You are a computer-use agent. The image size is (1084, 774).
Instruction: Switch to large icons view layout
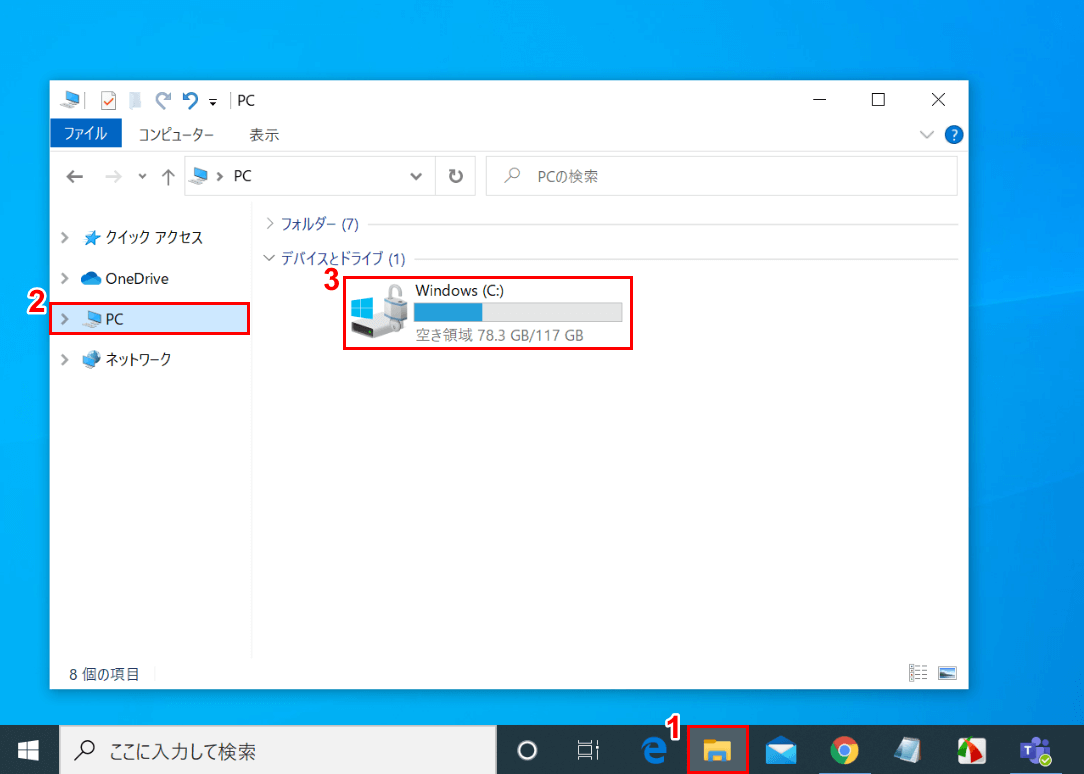948,673
